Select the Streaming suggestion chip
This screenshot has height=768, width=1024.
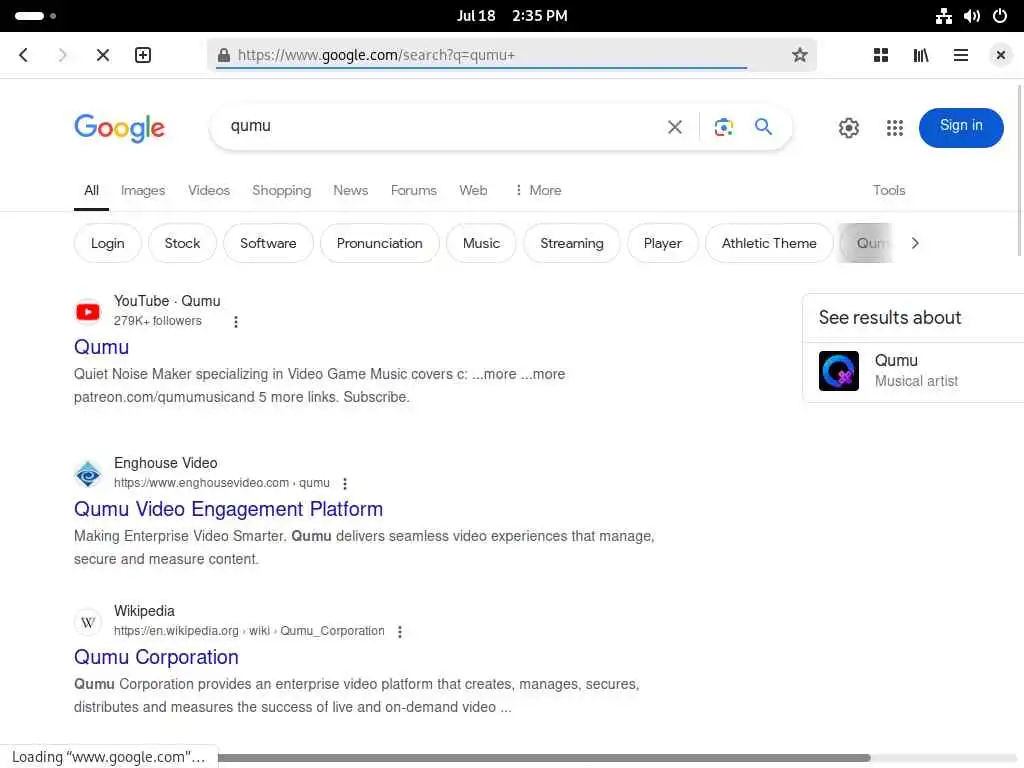point(572,243)
